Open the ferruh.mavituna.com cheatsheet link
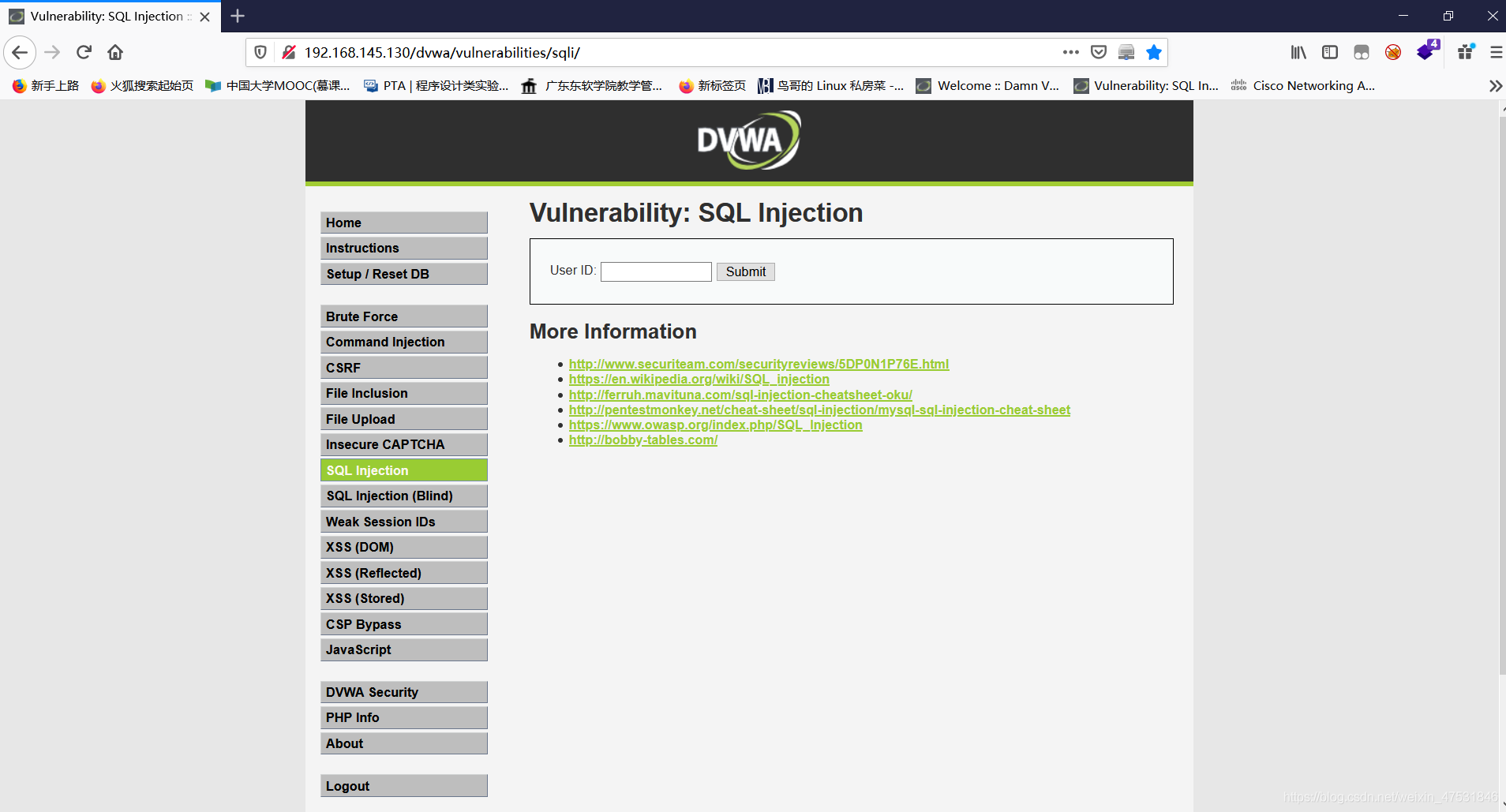This screenshot has width=1506, height=812. [x=740, y=395]
